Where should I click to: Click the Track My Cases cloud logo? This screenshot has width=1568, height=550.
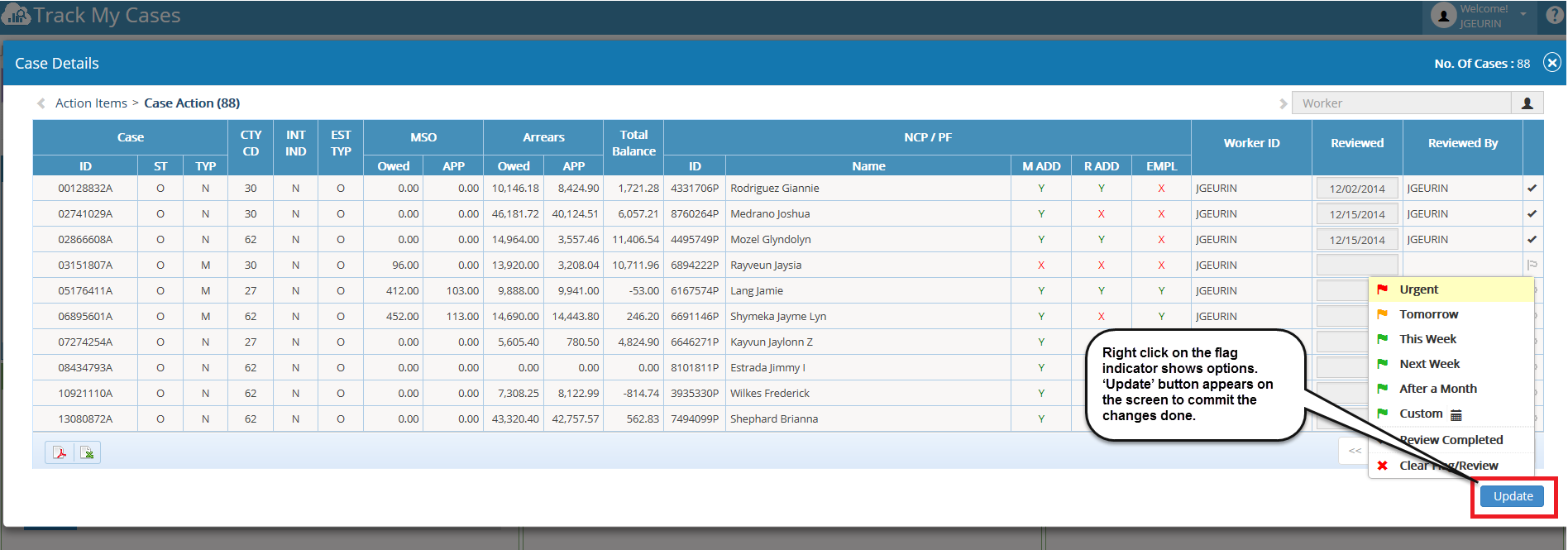click(x=17, y=15)
